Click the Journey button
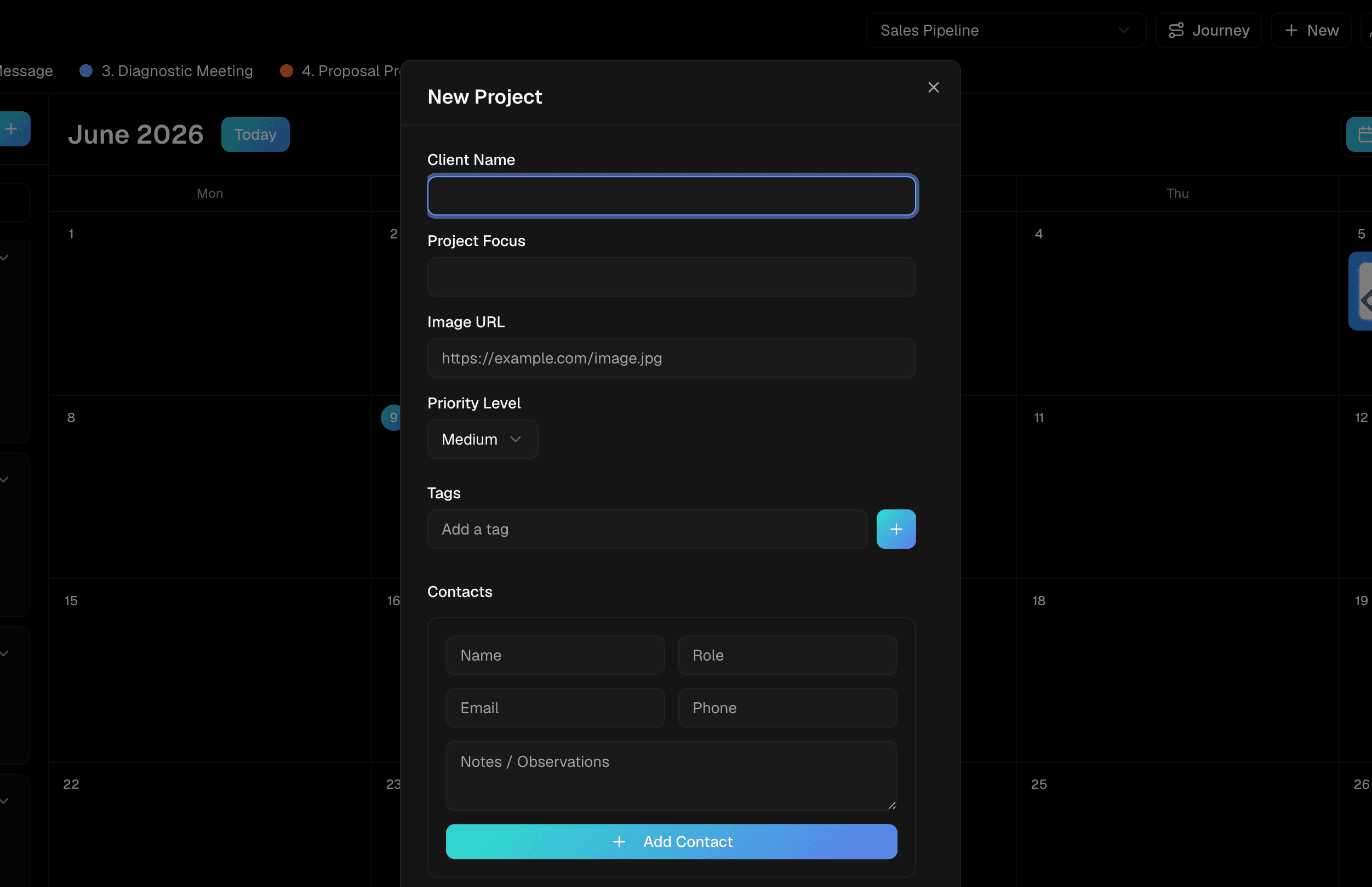The height and width of the screenshot is (887, 1372). point(1208,30)
